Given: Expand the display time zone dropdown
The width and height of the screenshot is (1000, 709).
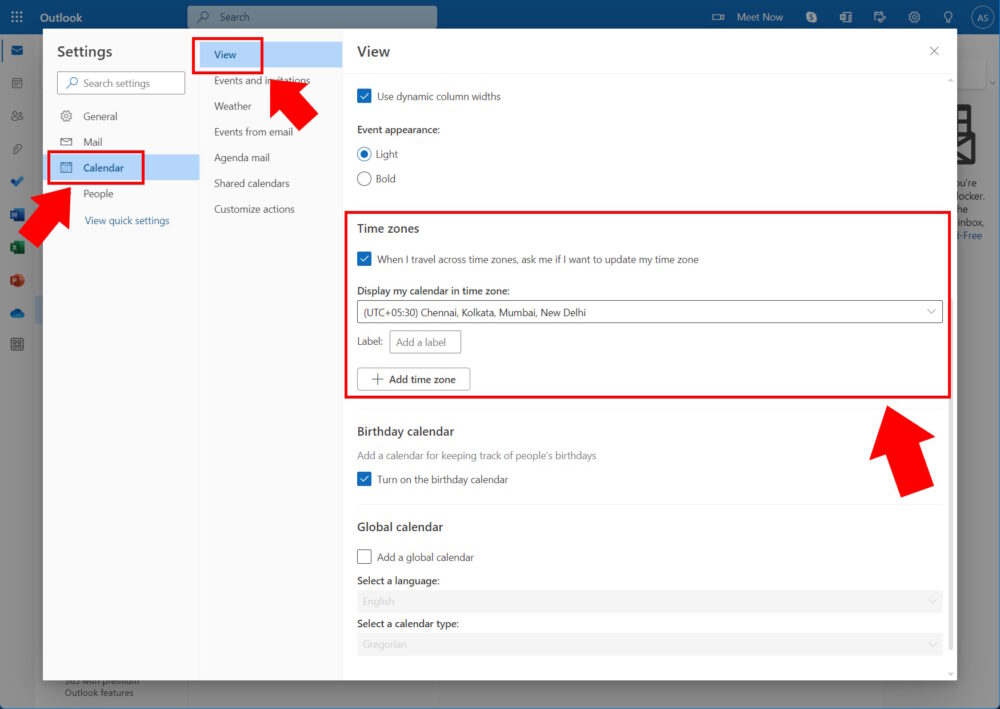Looking at the screenshot, I should (x=649, y=312).
